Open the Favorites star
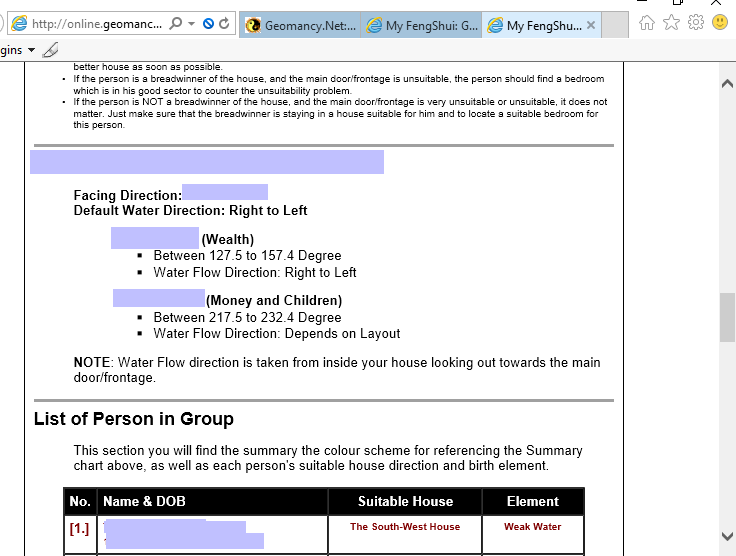Screen dimensions: 736x556 tap(671, 22)
